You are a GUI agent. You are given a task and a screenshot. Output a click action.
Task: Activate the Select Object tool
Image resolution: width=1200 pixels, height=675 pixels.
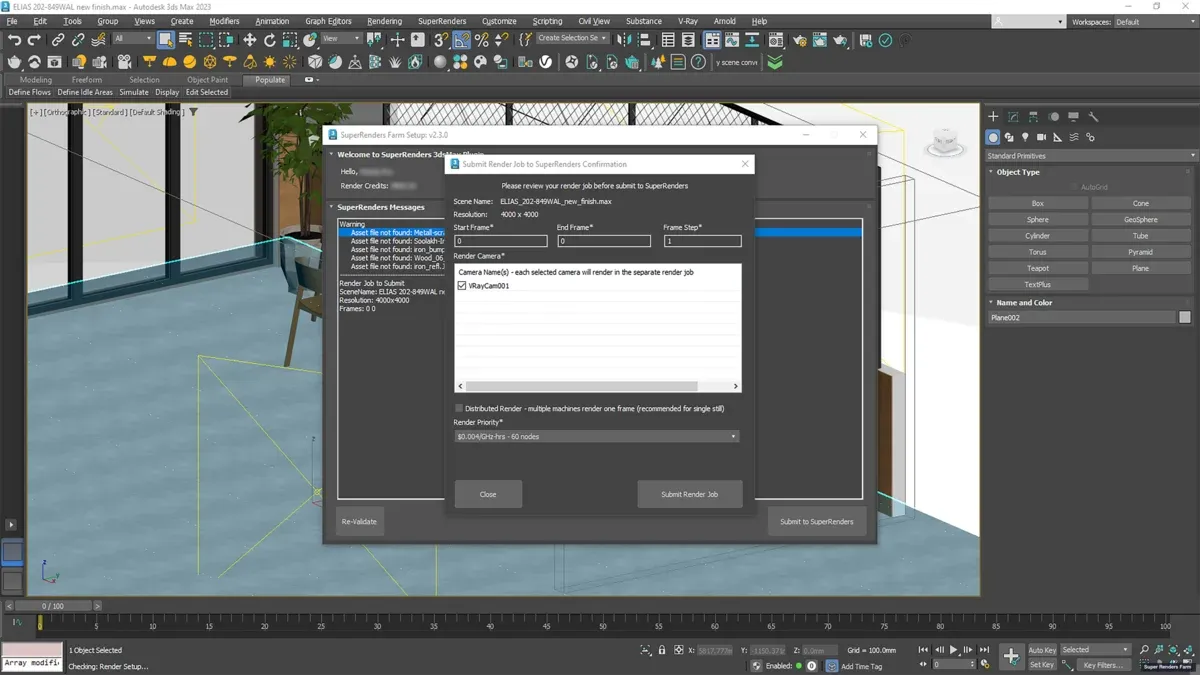click(166, 40)
